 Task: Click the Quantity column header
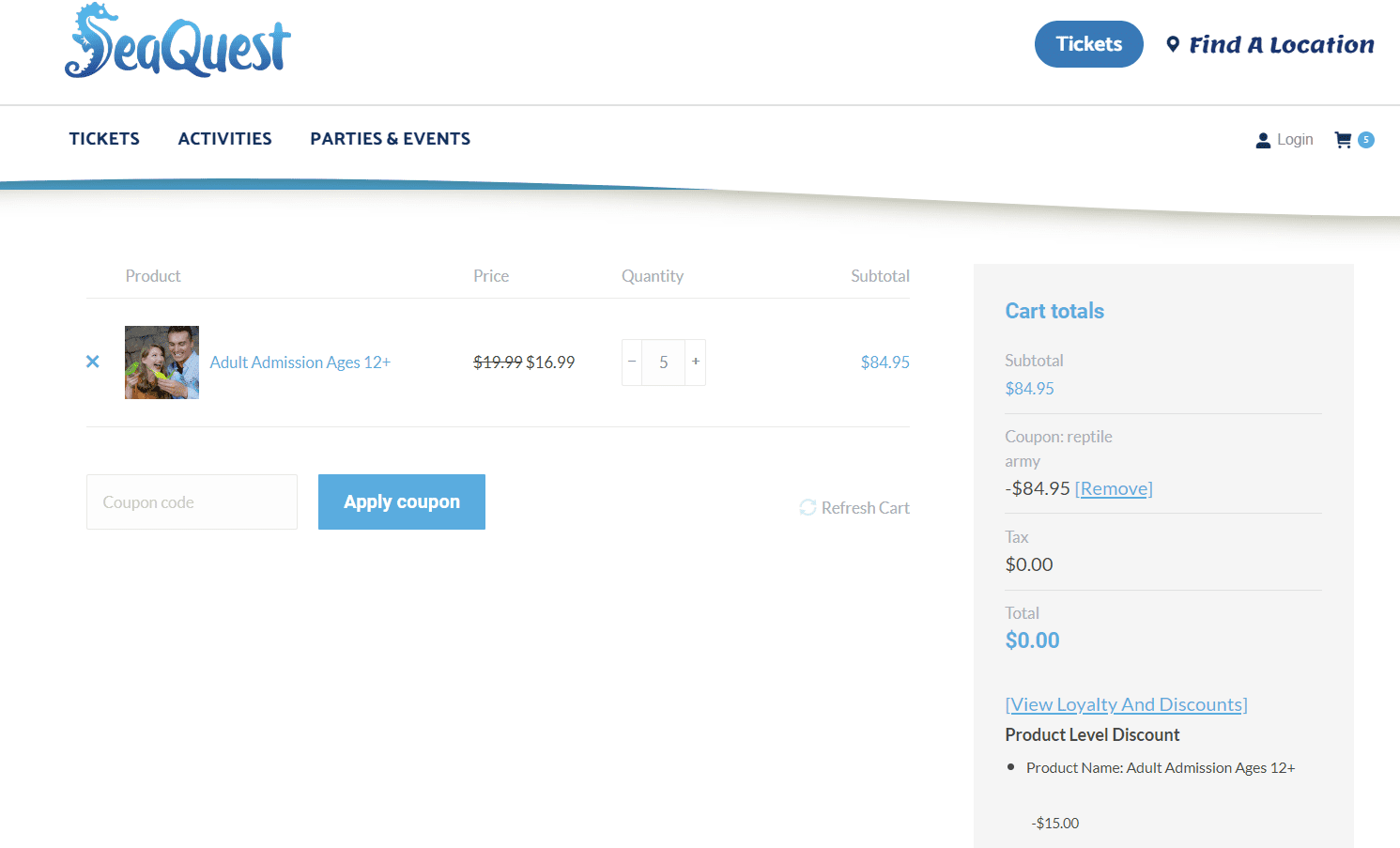pyautogui.click(x=653, y=276)
